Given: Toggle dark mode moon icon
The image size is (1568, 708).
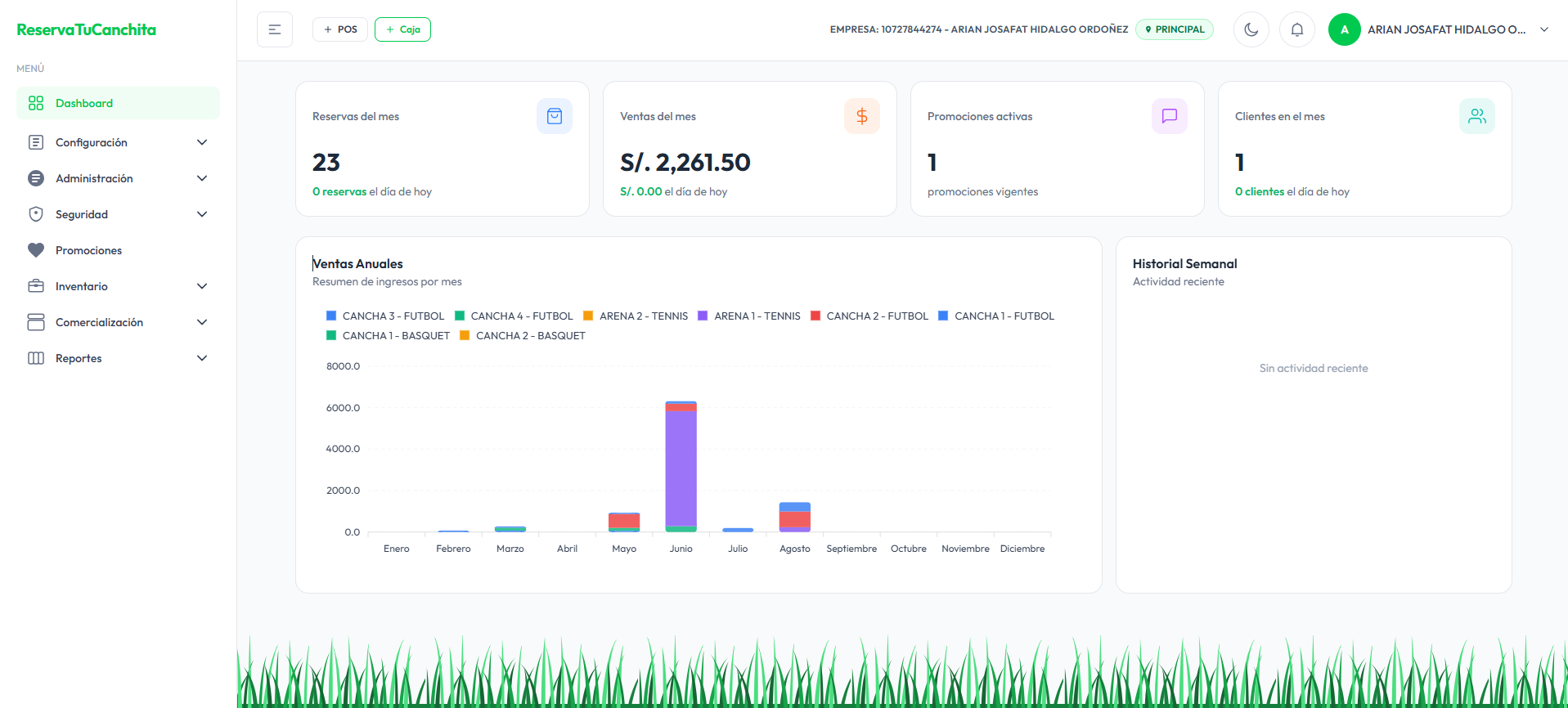Looking at the screenshot, I should pyautogui.click(x=1251, y=29).
